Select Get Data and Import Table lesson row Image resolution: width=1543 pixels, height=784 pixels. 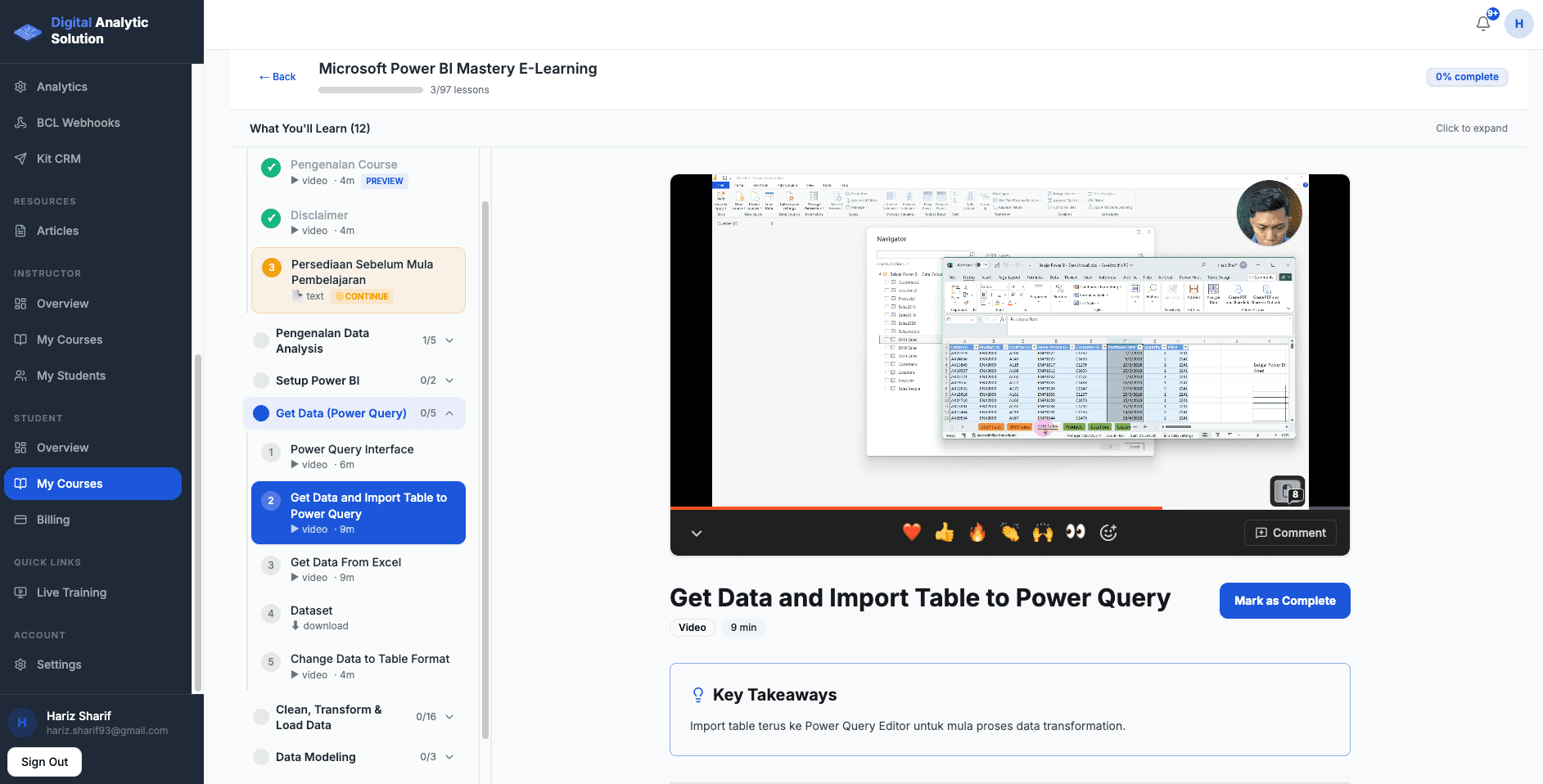[359, 513]
